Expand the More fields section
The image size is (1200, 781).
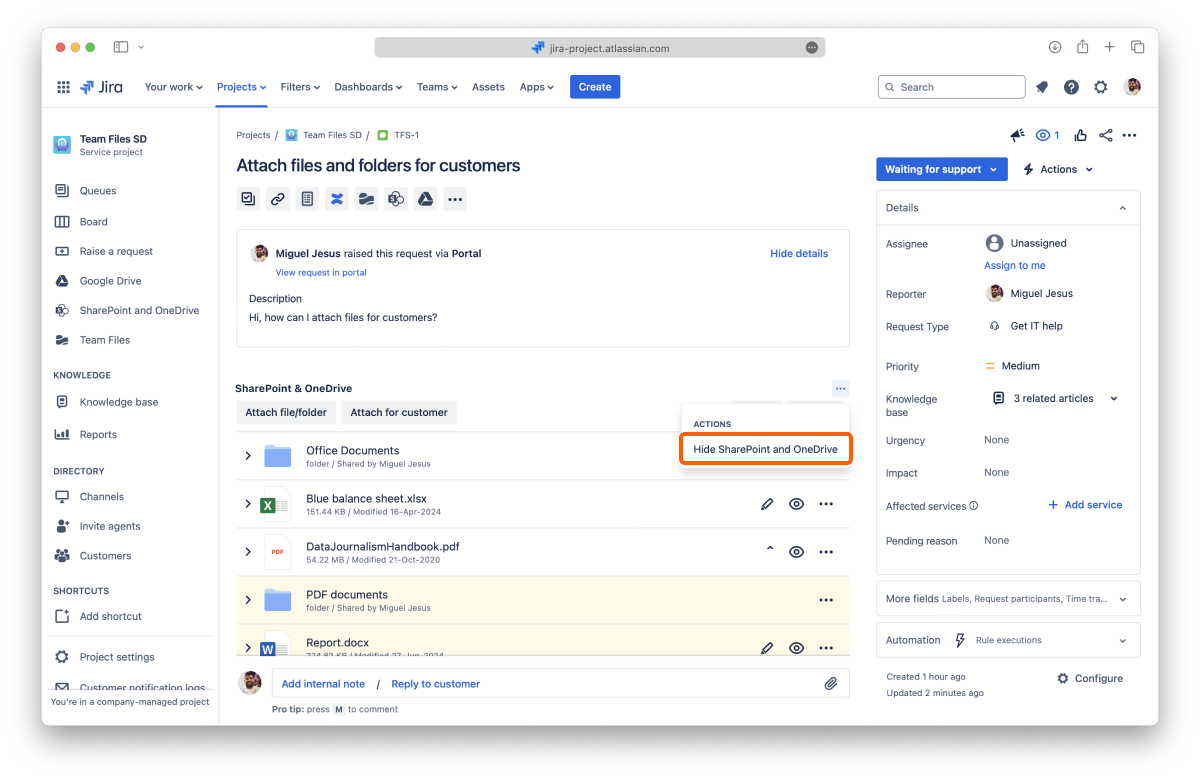tap(1007, 599)
